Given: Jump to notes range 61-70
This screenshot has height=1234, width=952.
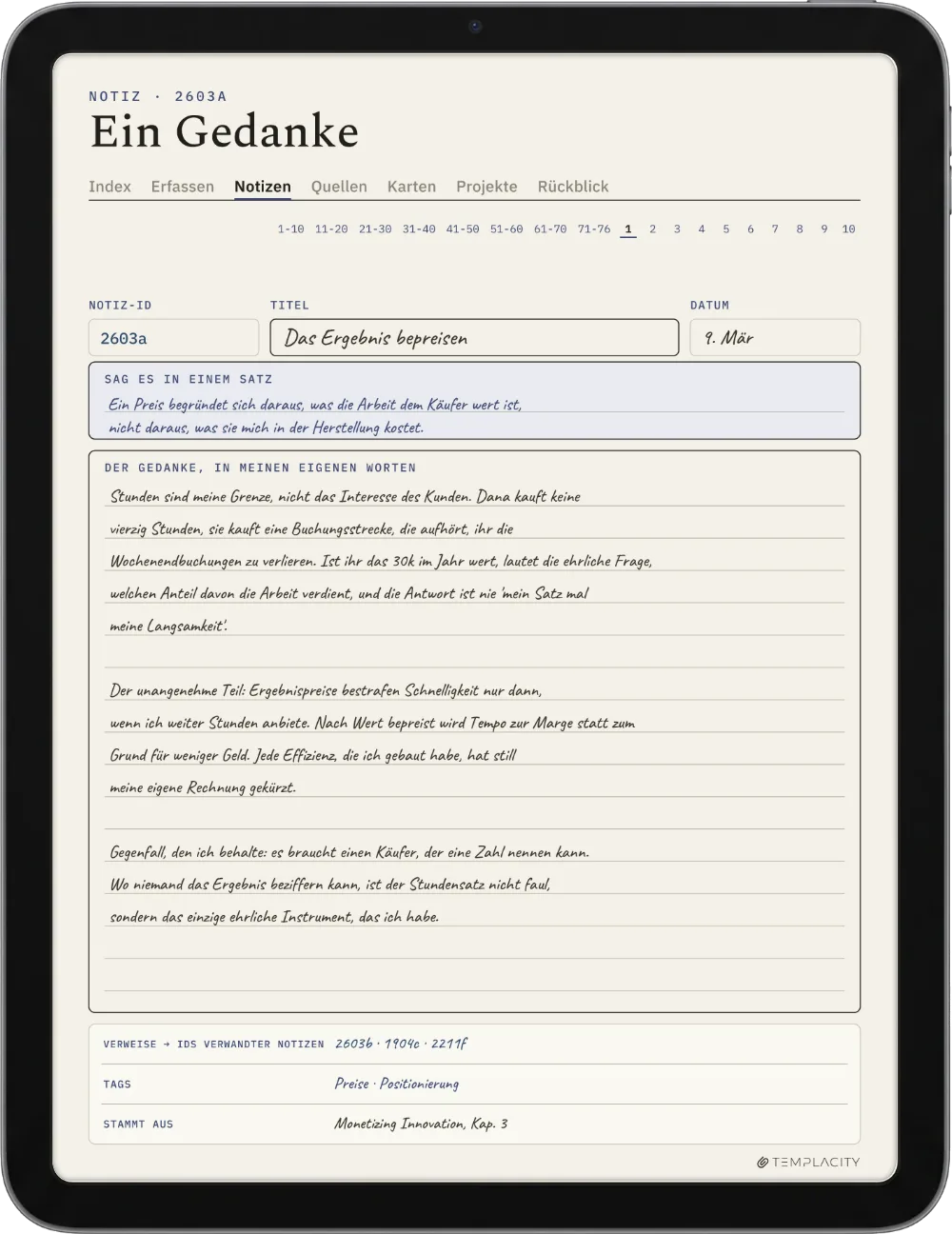Looking at the screenshot, I should [x=550, y=229].
